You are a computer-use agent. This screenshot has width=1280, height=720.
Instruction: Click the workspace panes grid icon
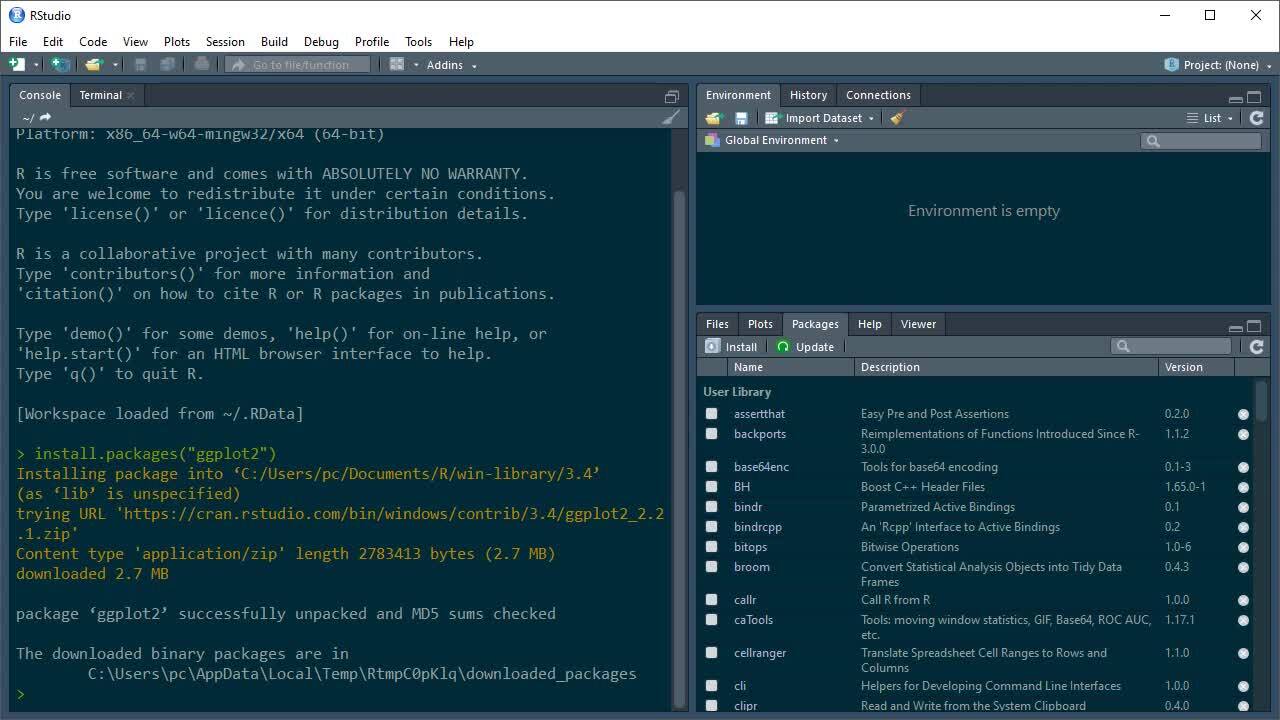[x=397, y=64]
